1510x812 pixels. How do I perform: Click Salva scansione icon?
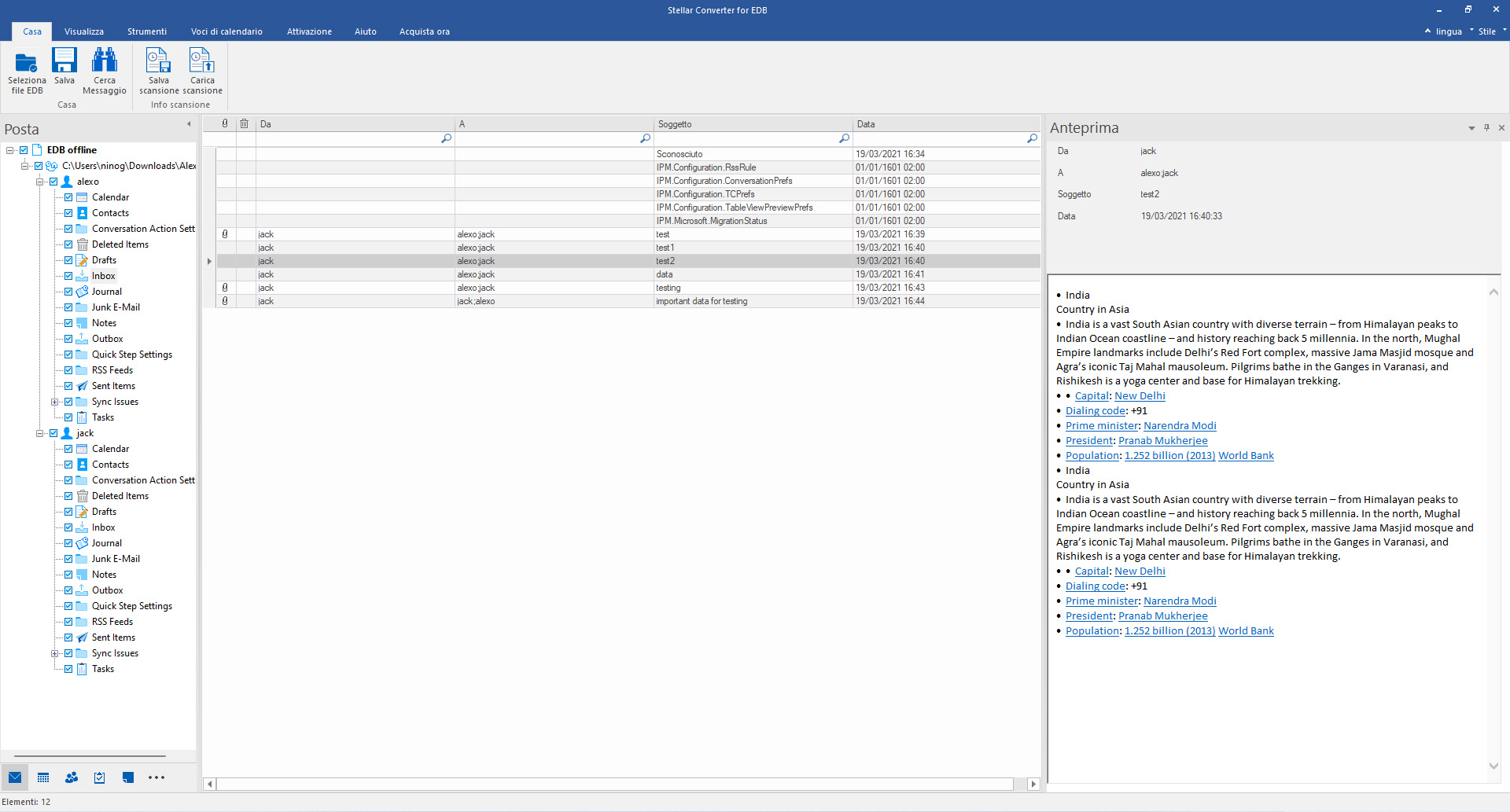point(158,61)
